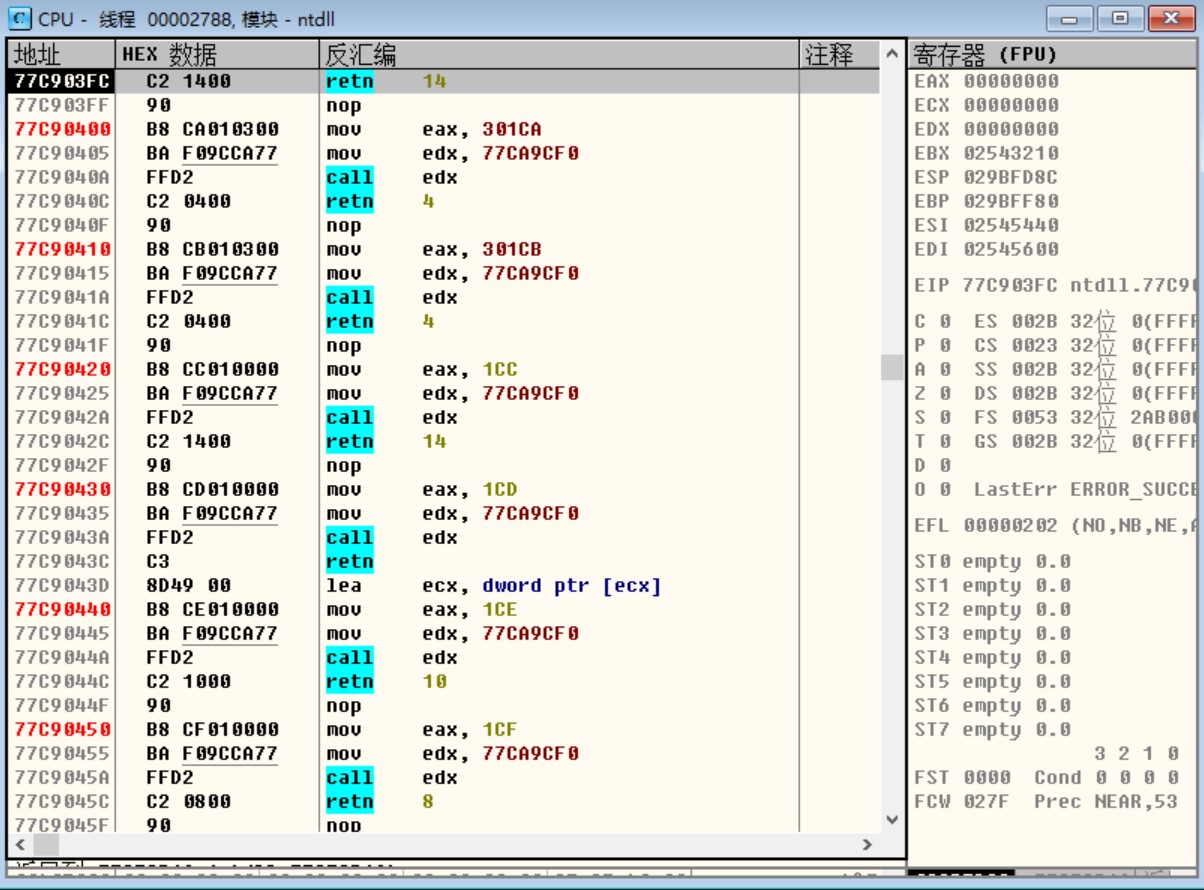Select the EAX register value
Screen dimensions: 1204x890
[1011, 81]
